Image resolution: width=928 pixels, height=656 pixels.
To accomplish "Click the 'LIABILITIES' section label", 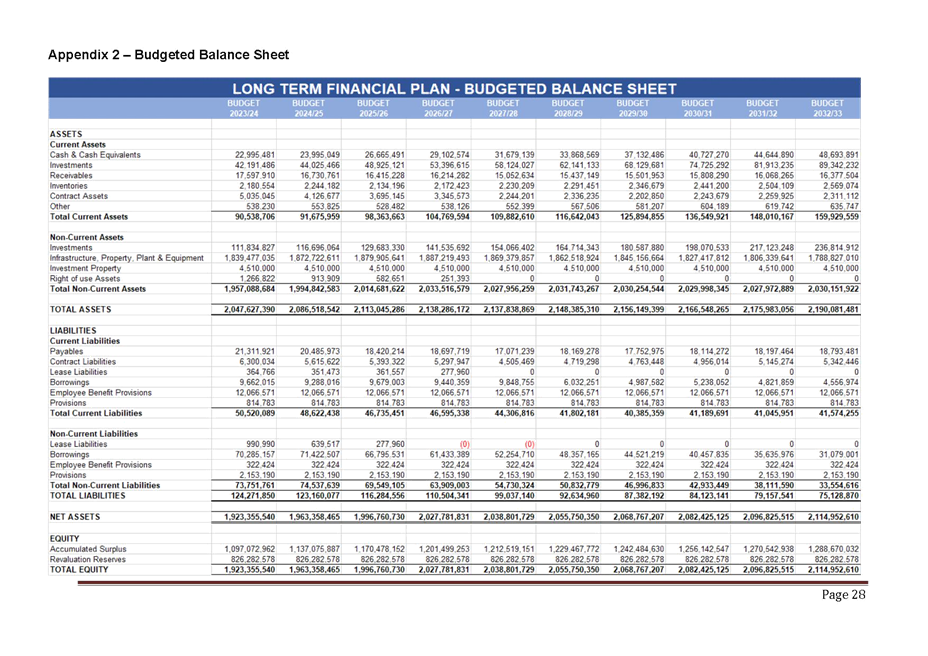I will click(x=73, y=331).
